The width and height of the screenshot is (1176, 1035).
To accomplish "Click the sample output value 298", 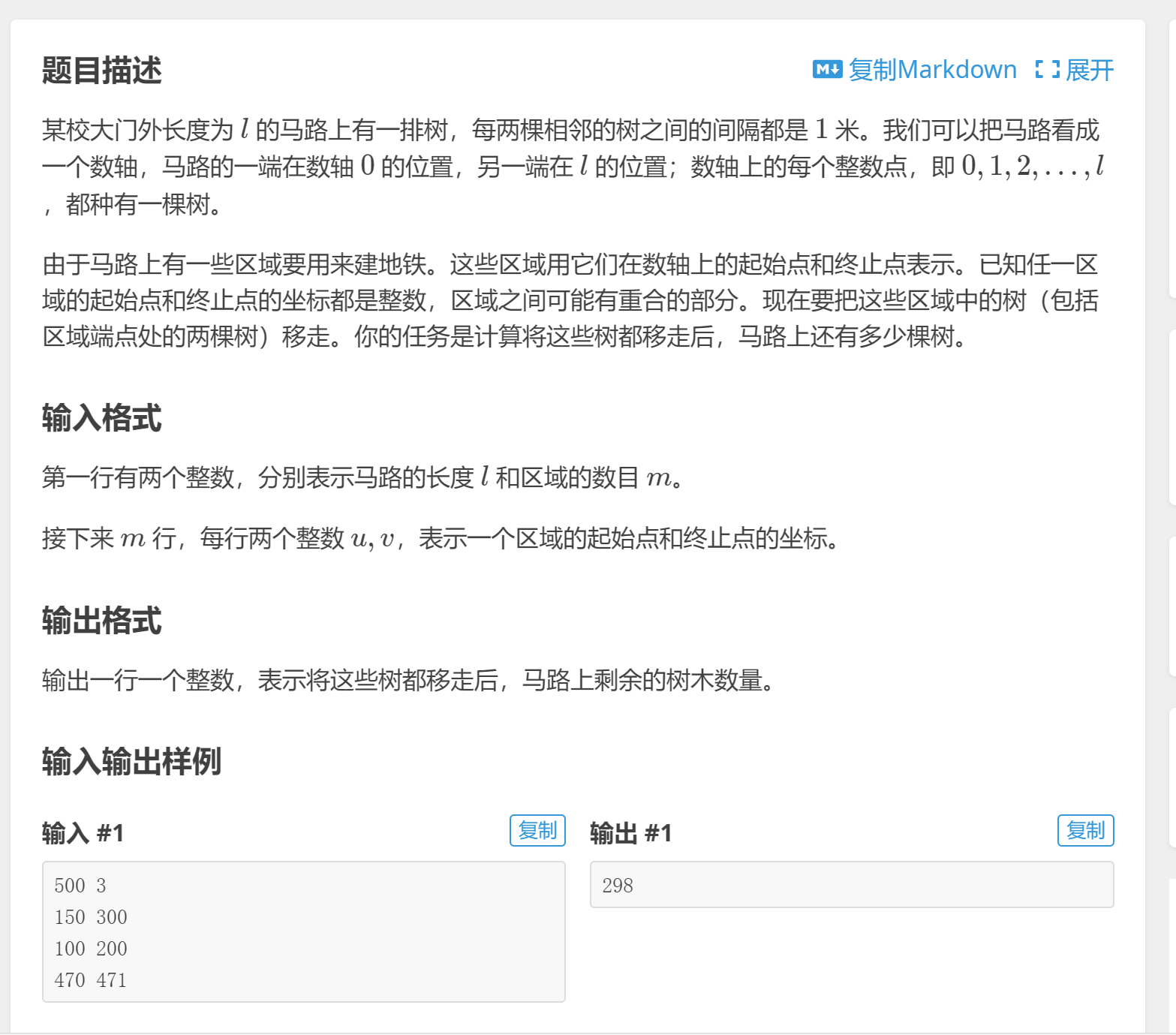I will (x=618, y=886).
